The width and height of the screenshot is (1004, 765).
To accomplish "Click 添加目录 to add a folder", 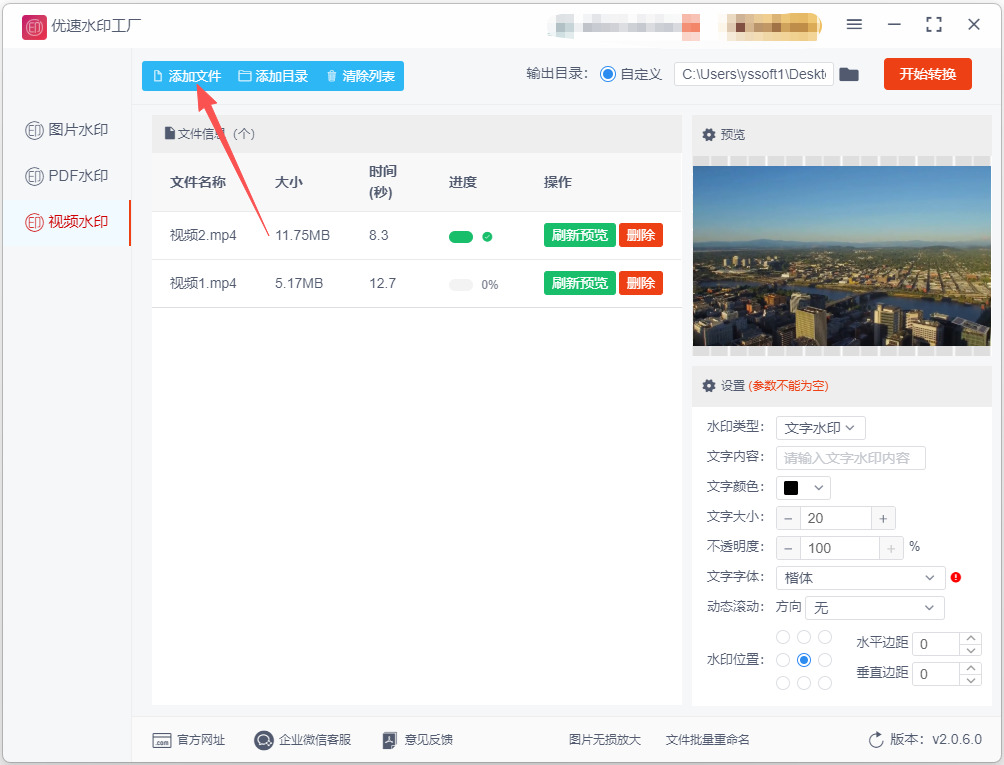I will pyautogui.click(x=273, y=76).
